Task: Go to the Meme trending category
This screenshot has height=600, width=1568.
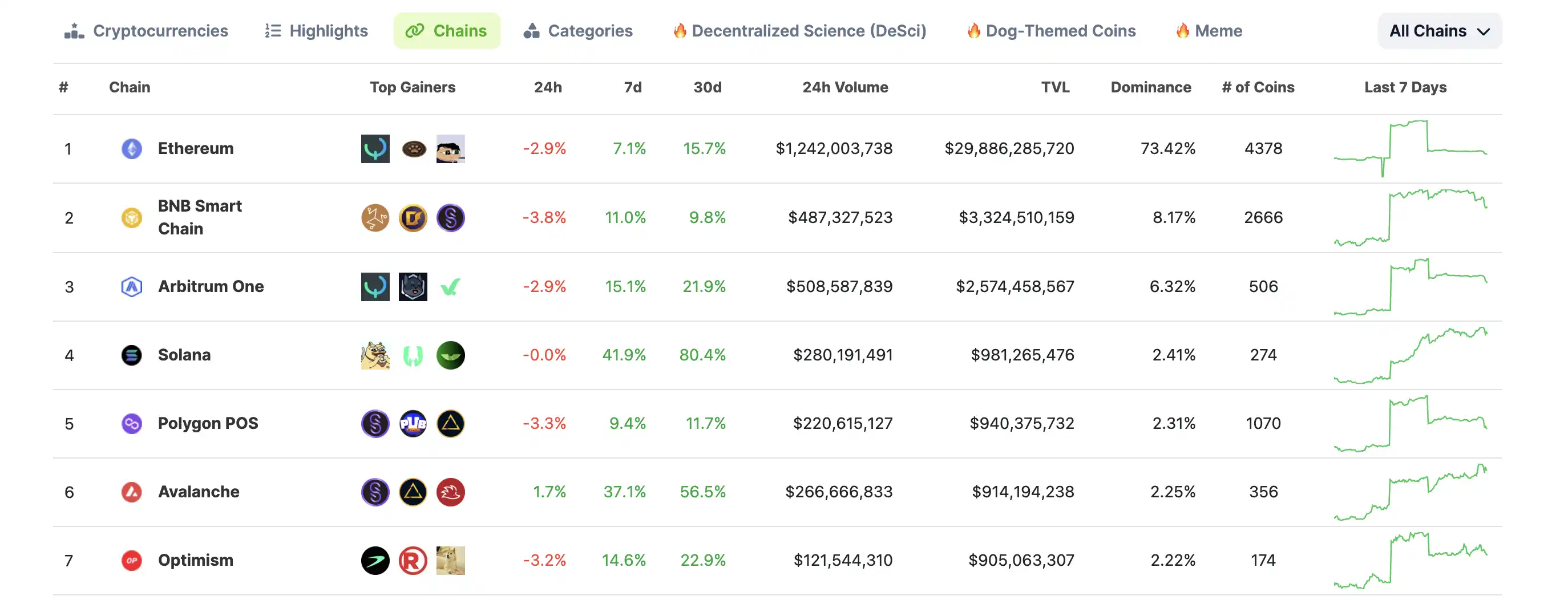Action: pyautogui.click(x=1209, y=31)
